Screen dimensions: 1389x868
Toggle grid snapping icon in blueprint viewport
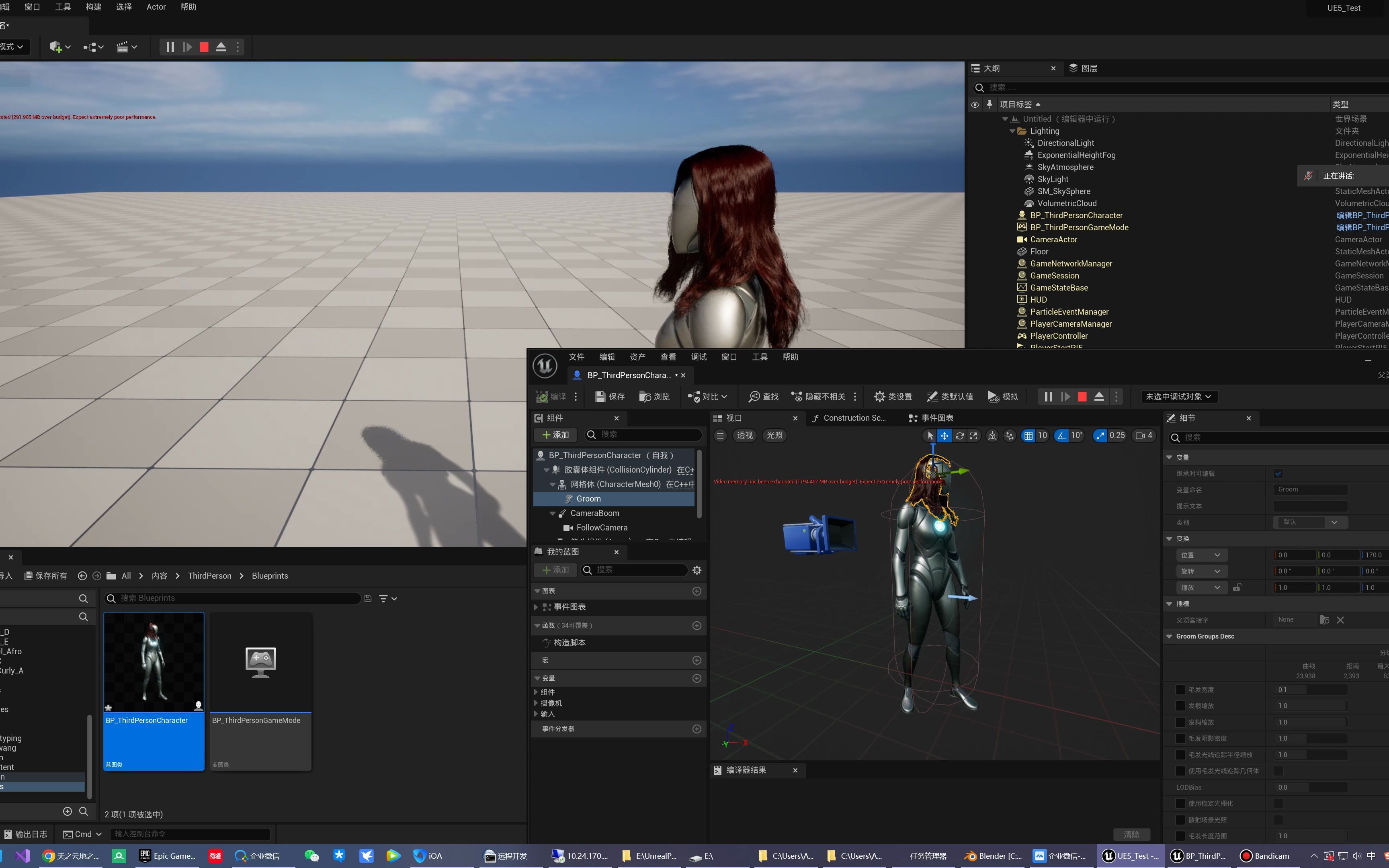click(1028, 436)
